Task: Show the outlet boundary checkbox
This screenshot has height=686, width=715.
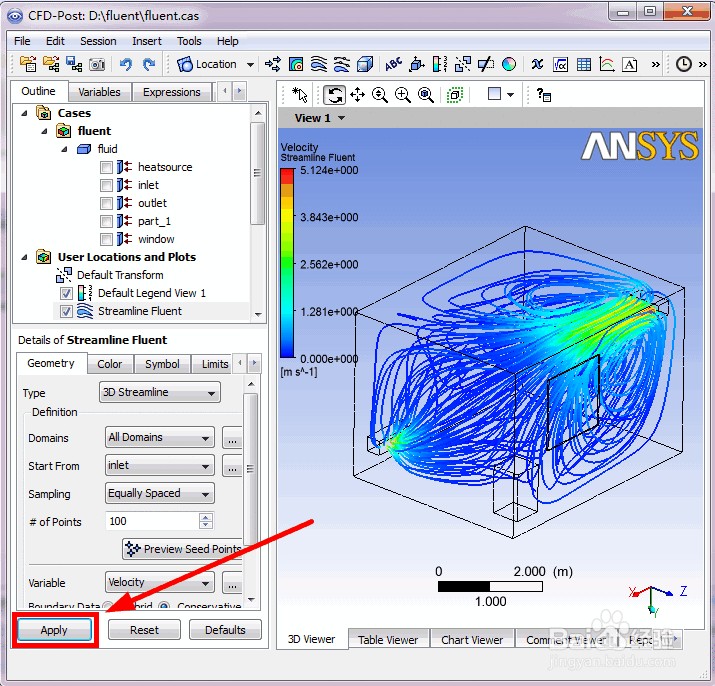Action: (106, 203)
